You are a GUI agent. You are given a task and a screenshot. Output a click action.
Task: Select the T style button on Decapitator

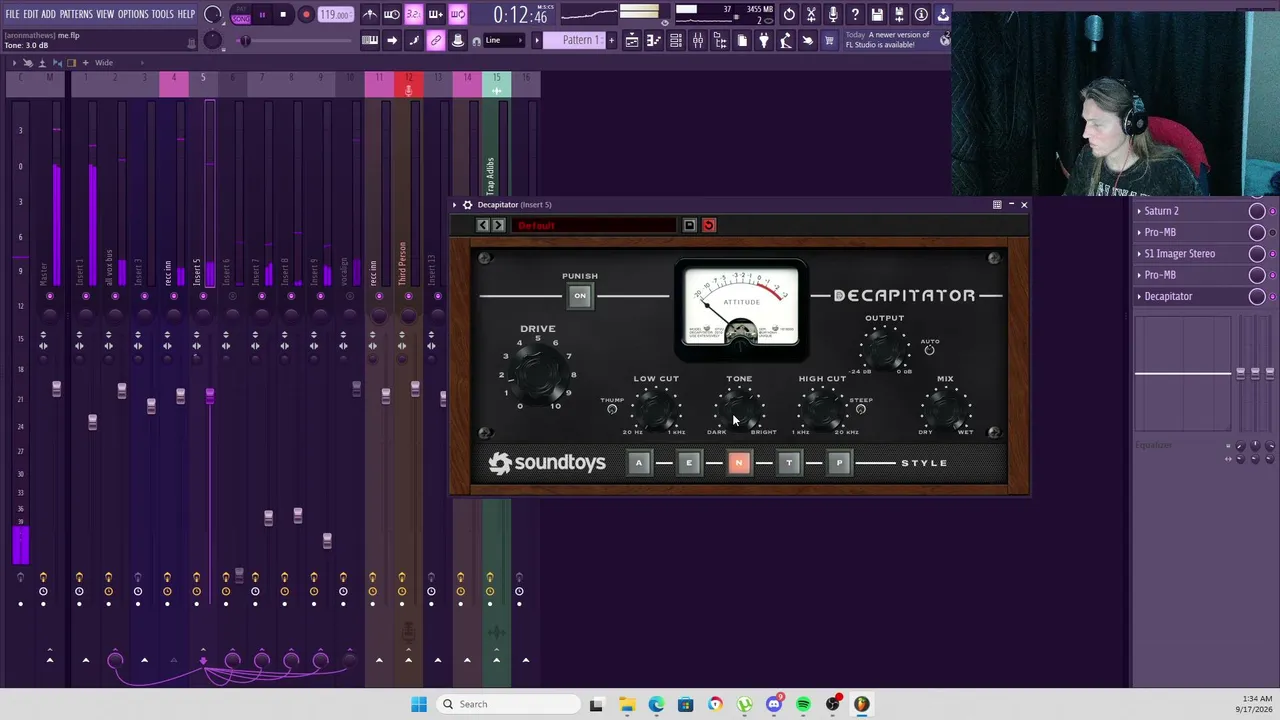(x=789, y=462)
